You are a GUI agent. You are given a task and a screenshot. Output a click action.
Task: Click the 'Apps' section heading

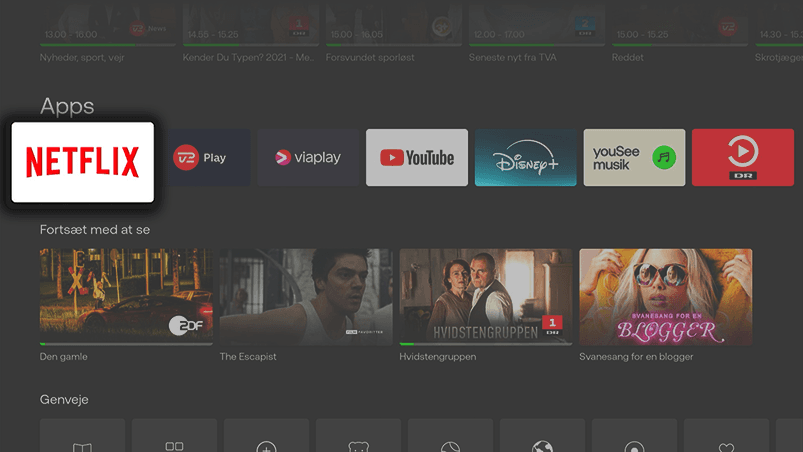(x=67, y=106)
